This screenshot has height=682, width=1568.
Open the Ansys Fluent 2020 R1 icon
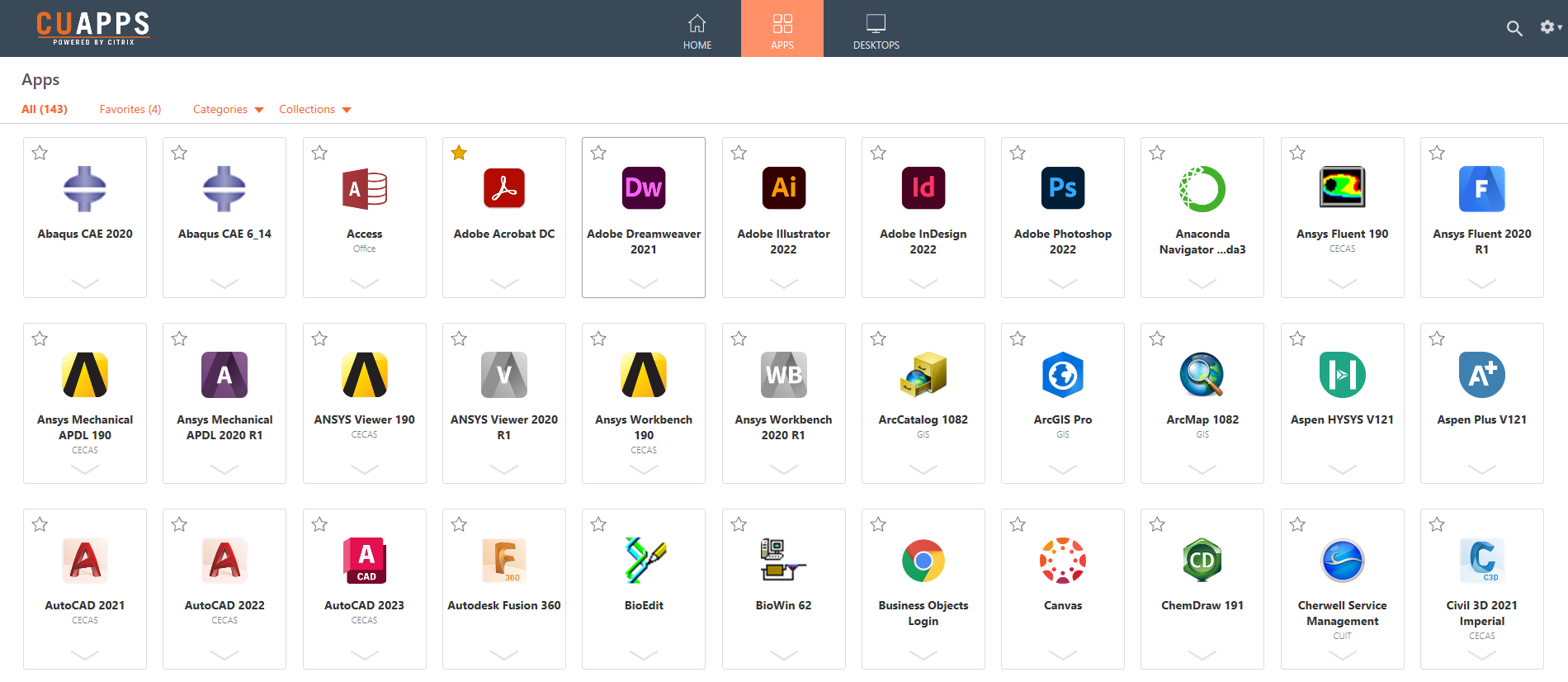click(x=1482, y=188)
